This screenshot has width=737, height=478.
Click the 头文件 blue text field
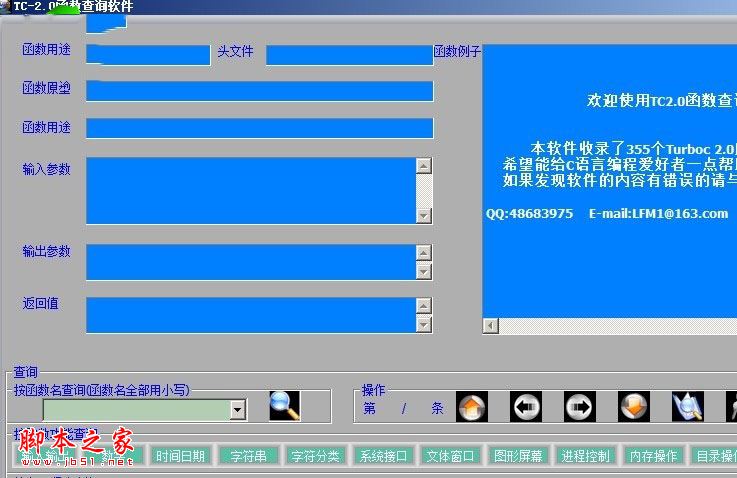pos(350,55)
